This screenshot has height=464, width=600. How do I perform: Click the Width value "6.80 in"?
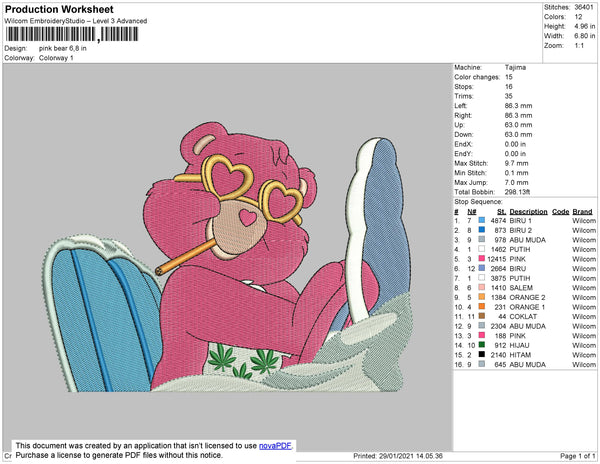pos(584,36)
